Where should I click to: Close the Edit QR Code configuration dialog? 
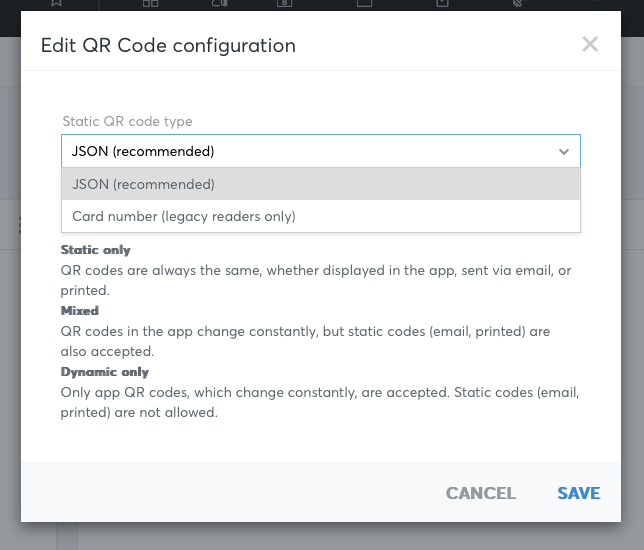590,44
